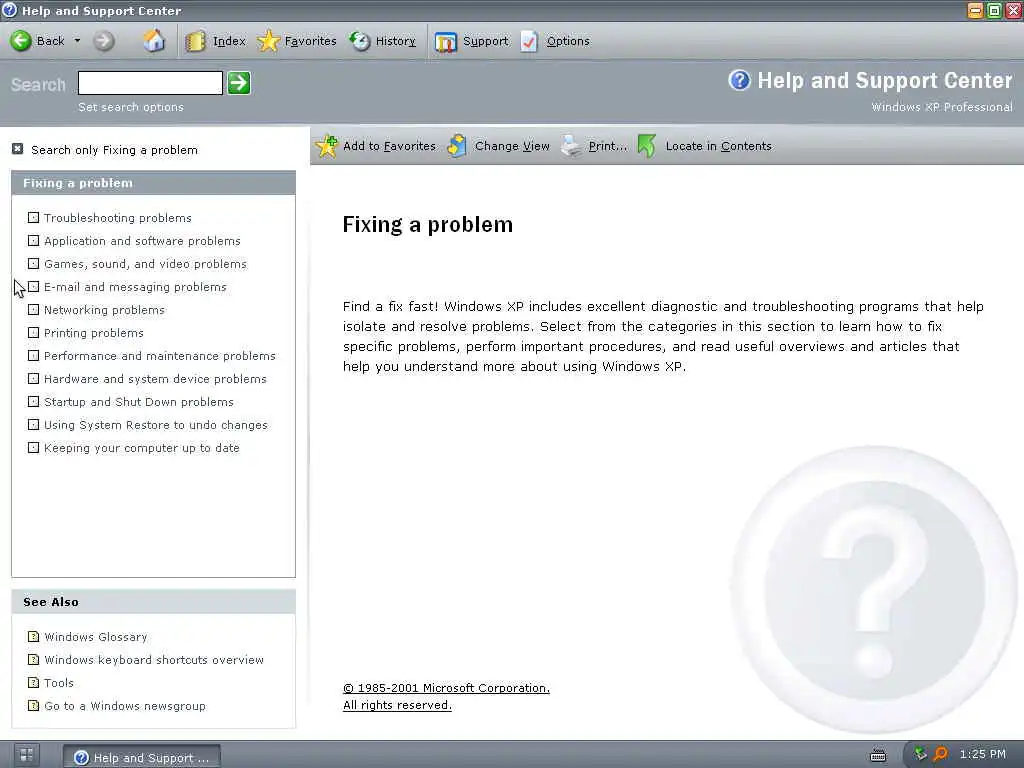Click the 1:25 PM clock

[x=982, y=754]
